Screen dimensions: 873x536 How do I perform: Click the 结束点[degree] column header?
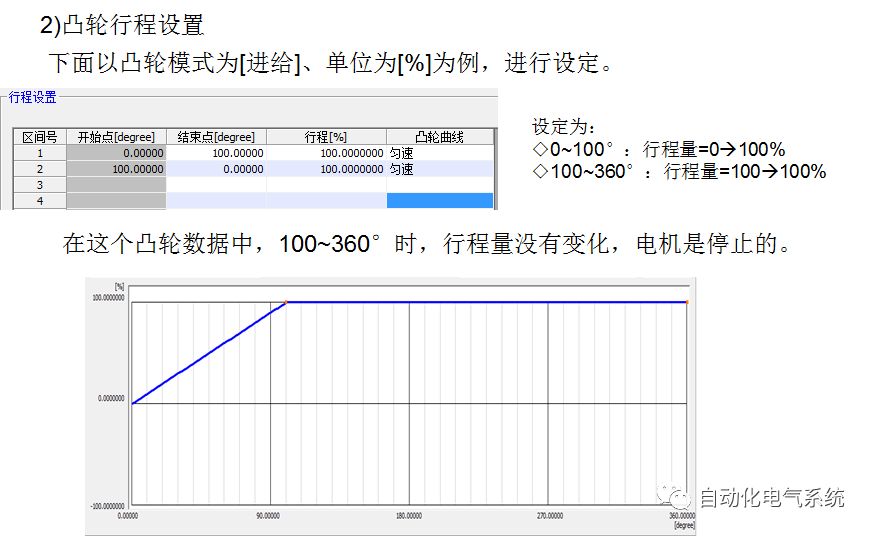tap(216, 137)
